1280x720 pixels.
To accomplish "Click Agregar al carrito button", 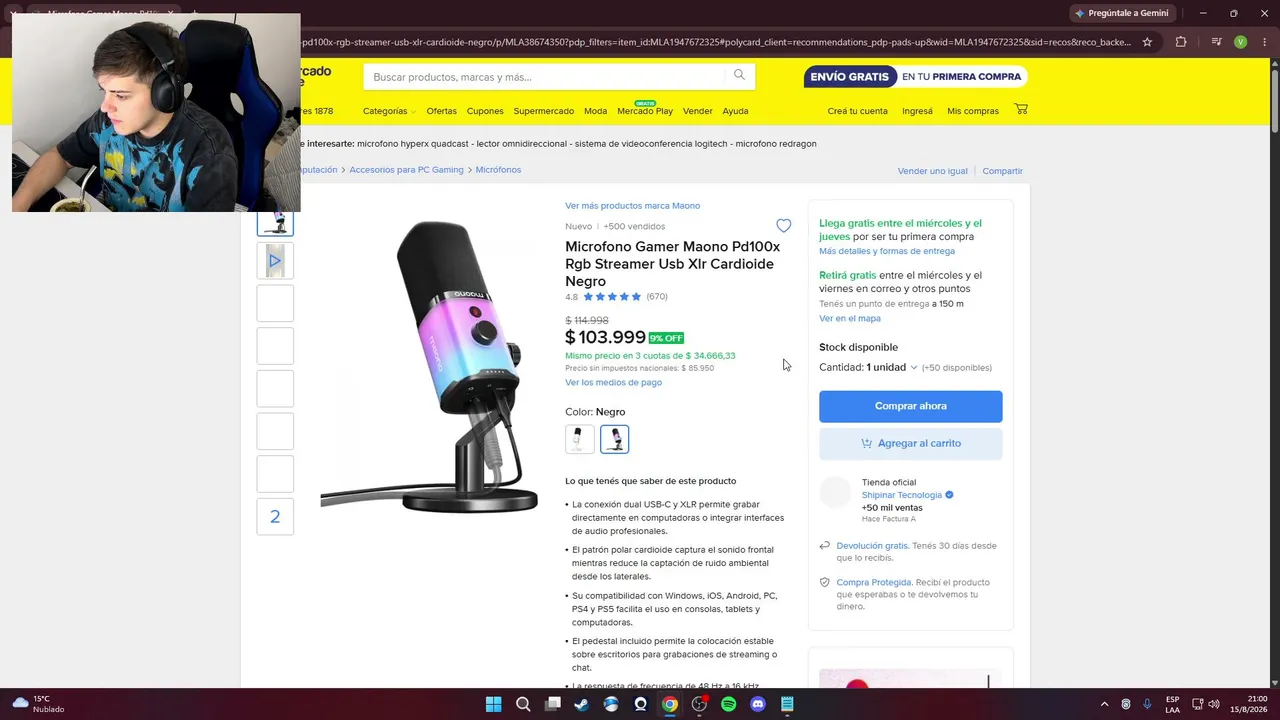I will [x=910, y=443].
